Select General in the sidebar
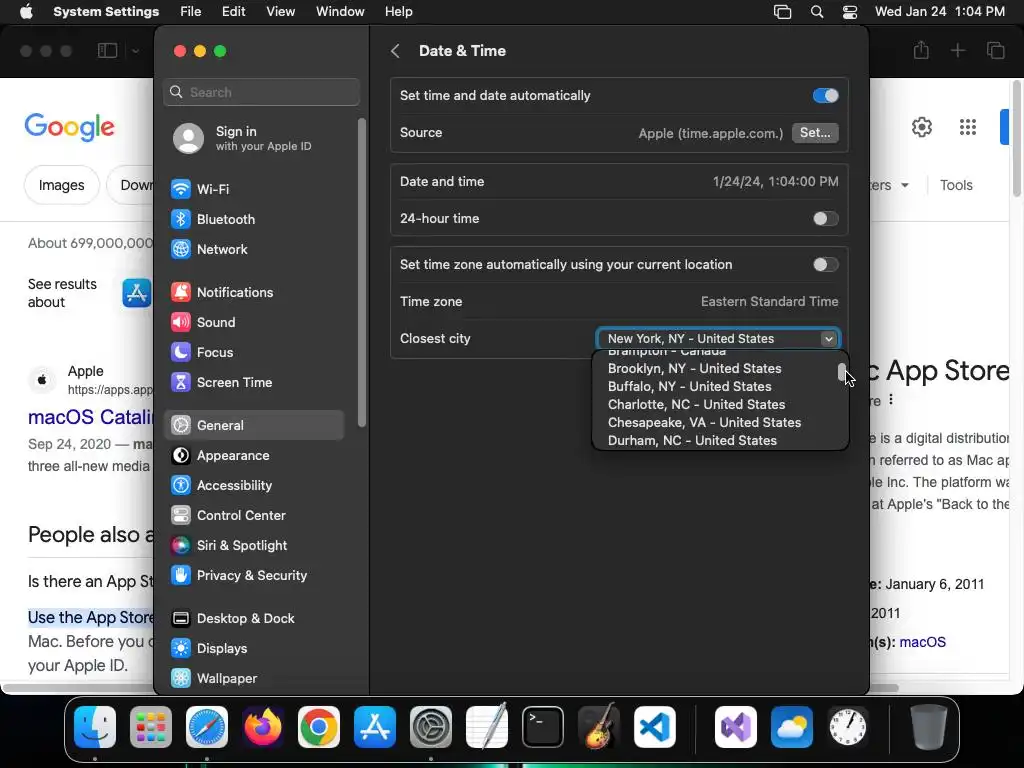Viewport: 1024px width, 768px height. point(254,425)
